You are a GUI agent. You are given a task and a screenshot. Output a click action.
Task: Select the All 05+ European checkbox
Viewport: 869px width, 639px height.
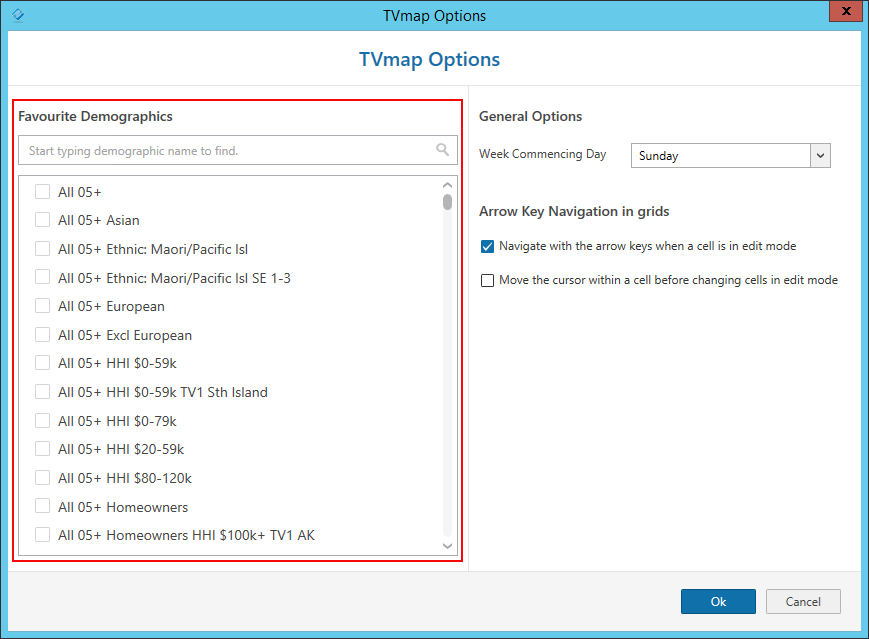[43, 306]
